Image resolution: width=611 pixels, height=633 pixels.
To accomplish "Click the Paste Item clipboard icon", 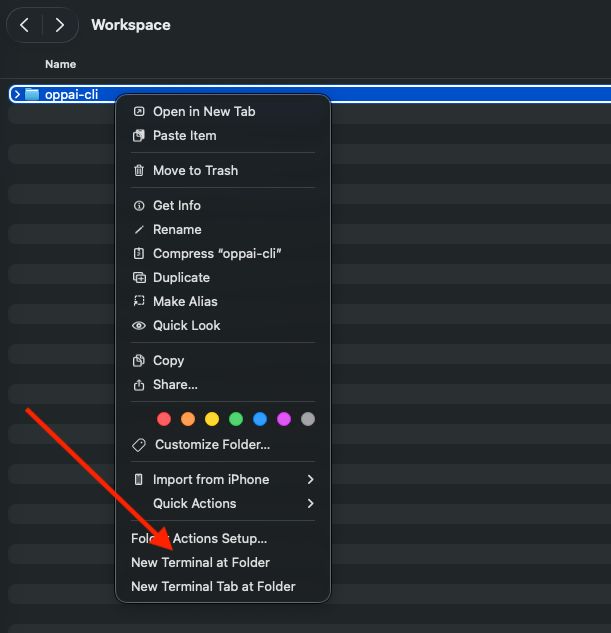I will click(139, 136).
